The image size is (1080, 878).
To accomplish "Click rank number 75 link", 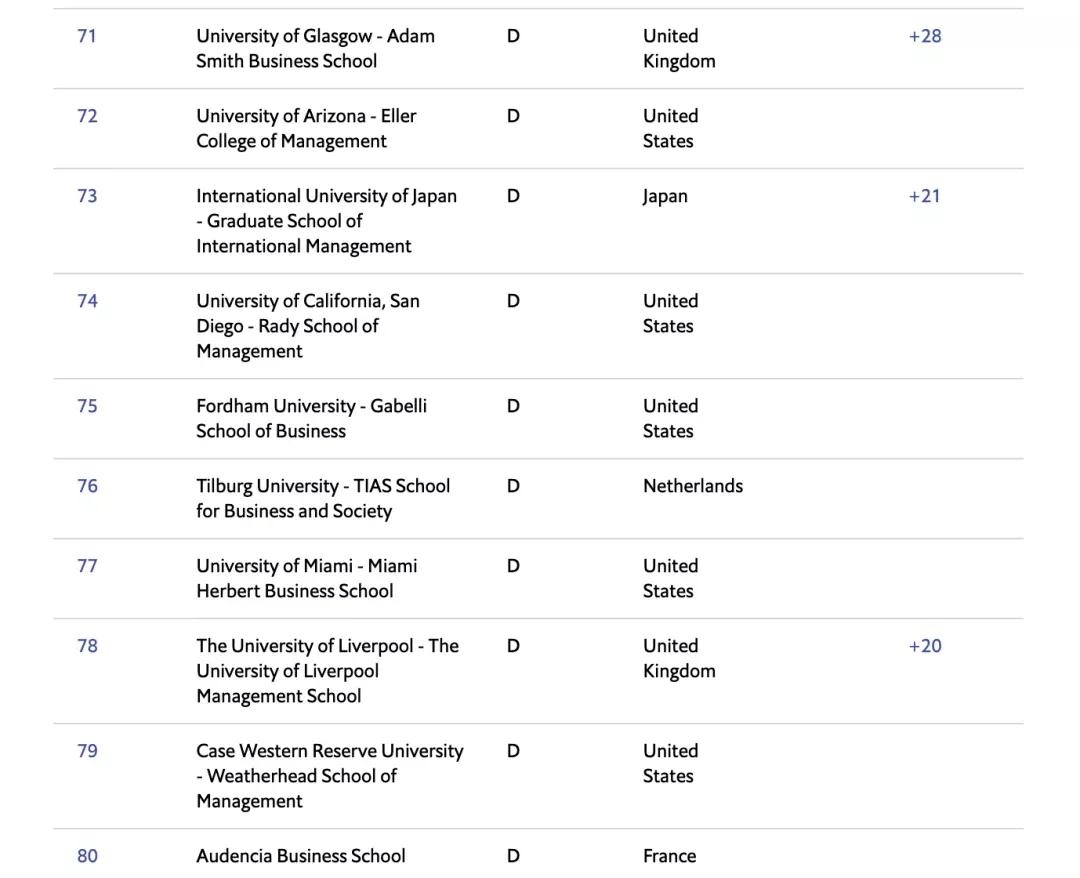I will (87, 406).
